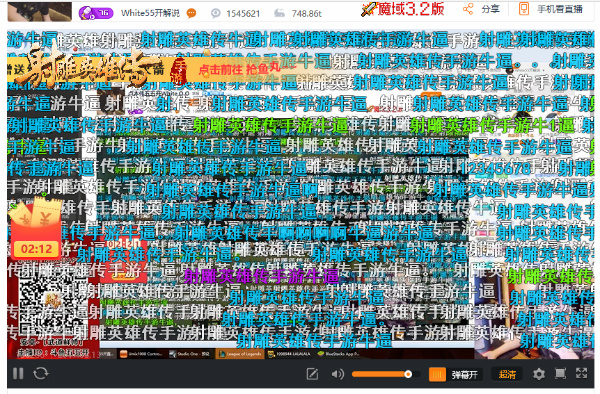Click League of Legends taskbar item in stream
This screenshot has height=394, width=600.
240,354
